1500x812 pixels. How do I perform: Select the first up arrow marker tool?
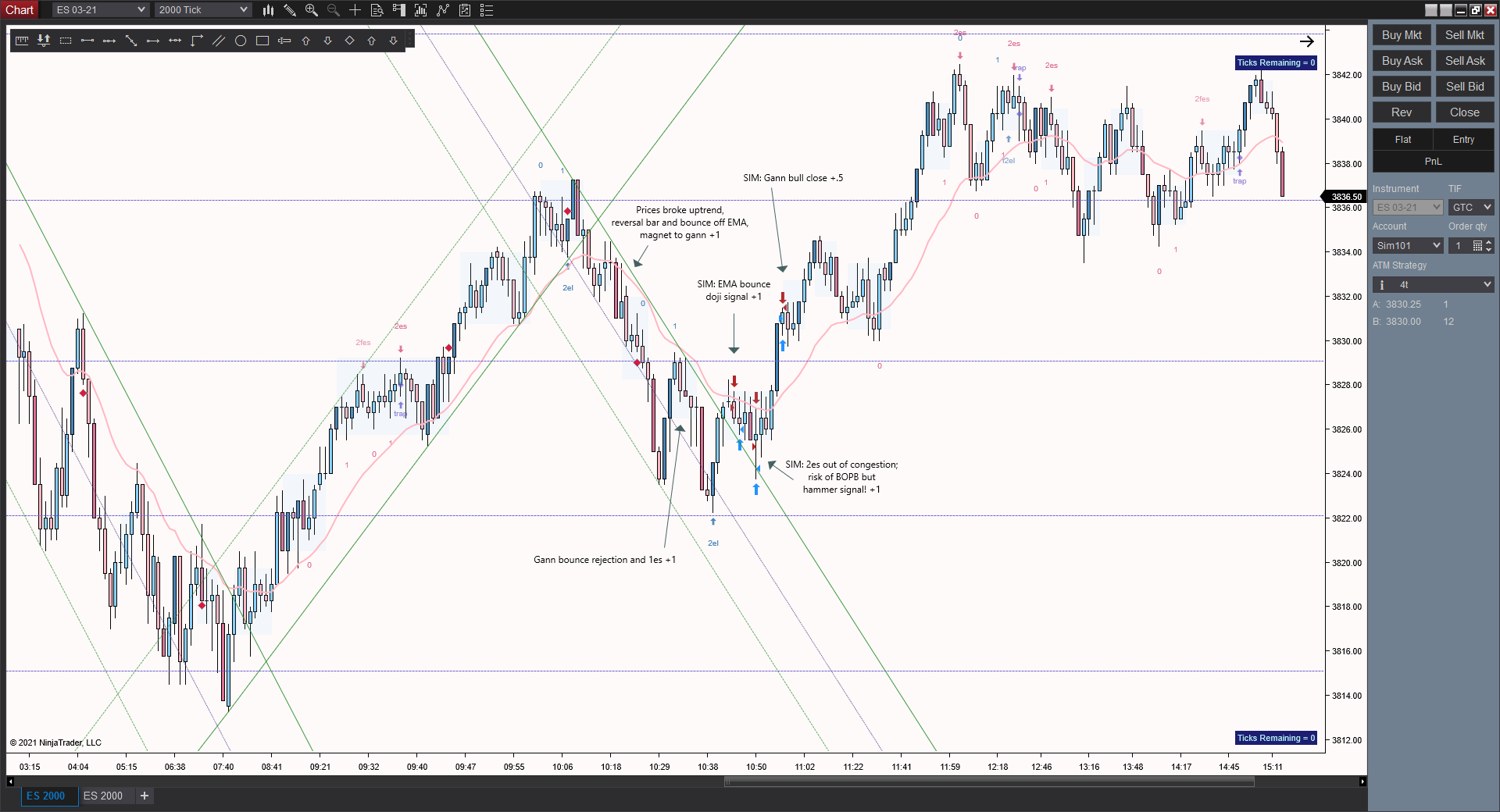point(306,41)
